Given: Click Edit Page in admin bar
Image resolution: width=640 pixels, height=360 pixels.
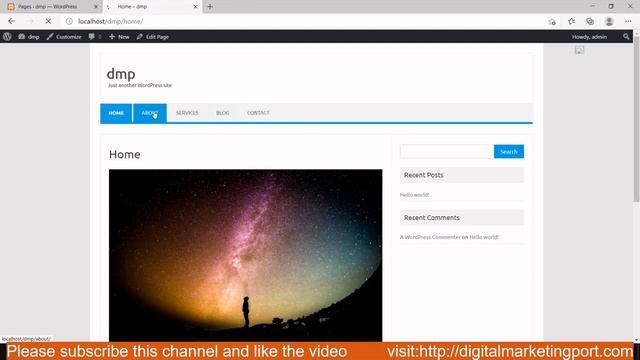Looking at the screenshot, I should point(153,37).
